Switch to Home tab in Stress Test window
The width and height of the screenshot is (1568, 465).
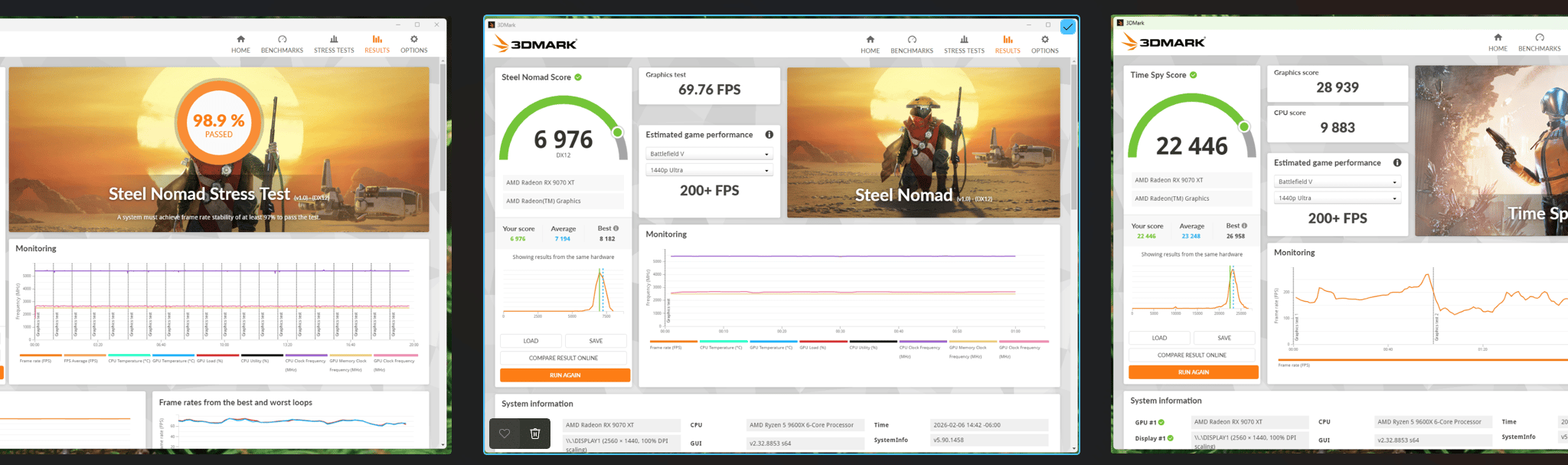(240, 44)
